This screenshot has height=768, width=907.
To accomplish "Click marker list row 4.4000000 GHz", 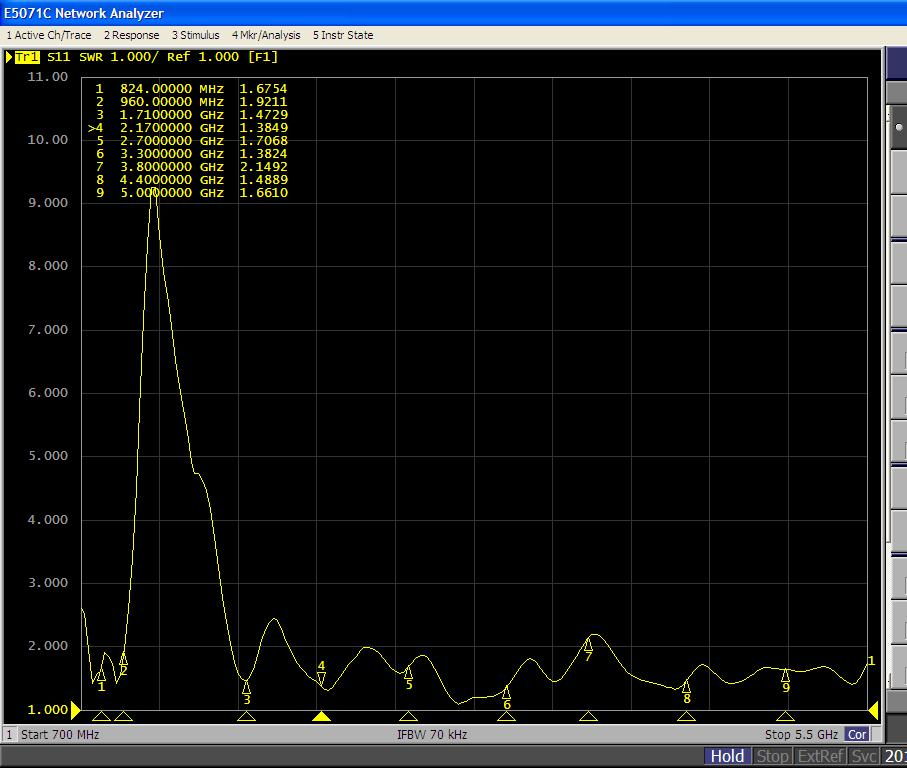I will pos(191,180).
